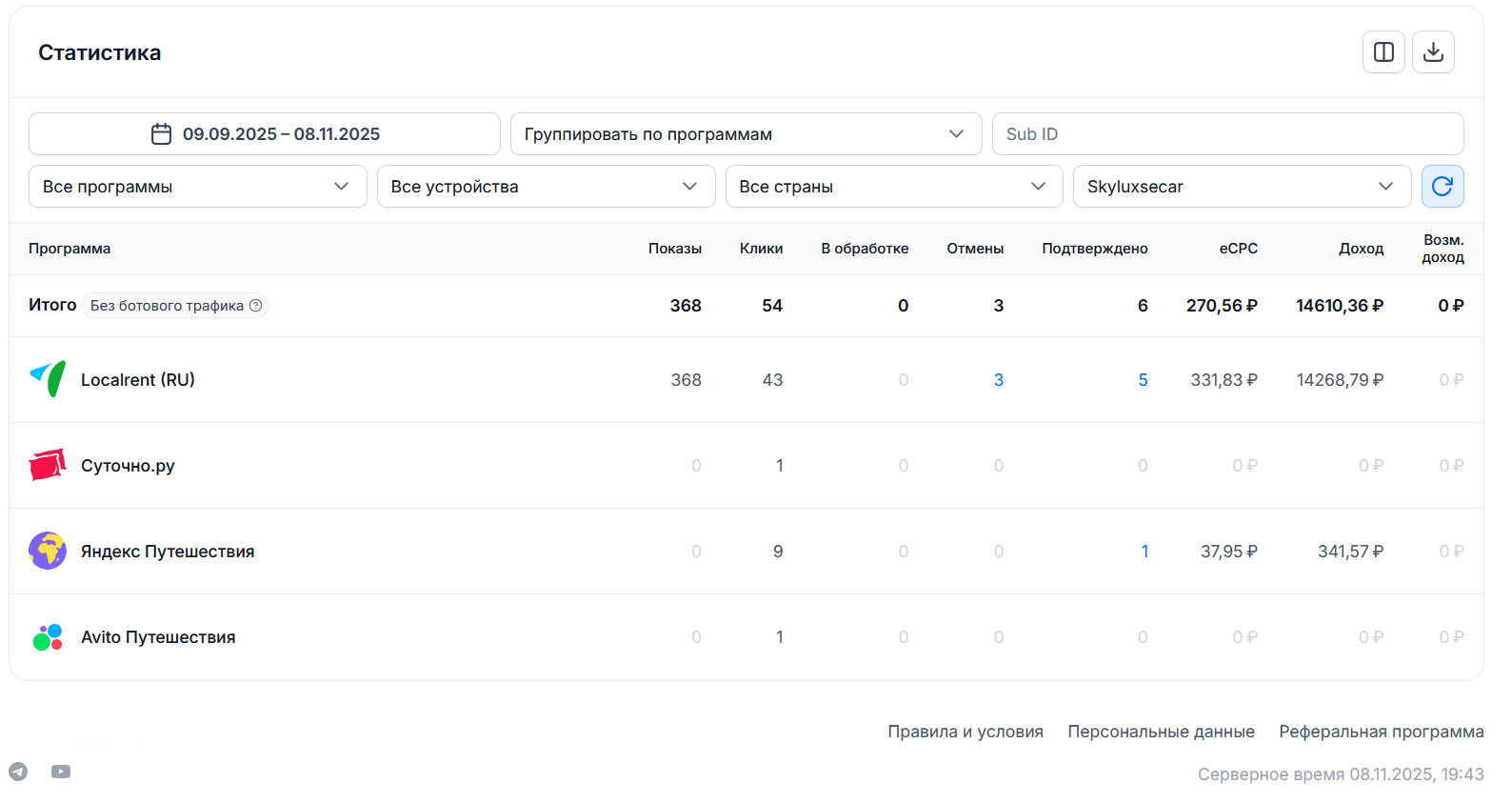1512x803 pixels.
Task: Open the date range picker 09.09.2025 – 08.11.2025
Action: tap(265, 134)
